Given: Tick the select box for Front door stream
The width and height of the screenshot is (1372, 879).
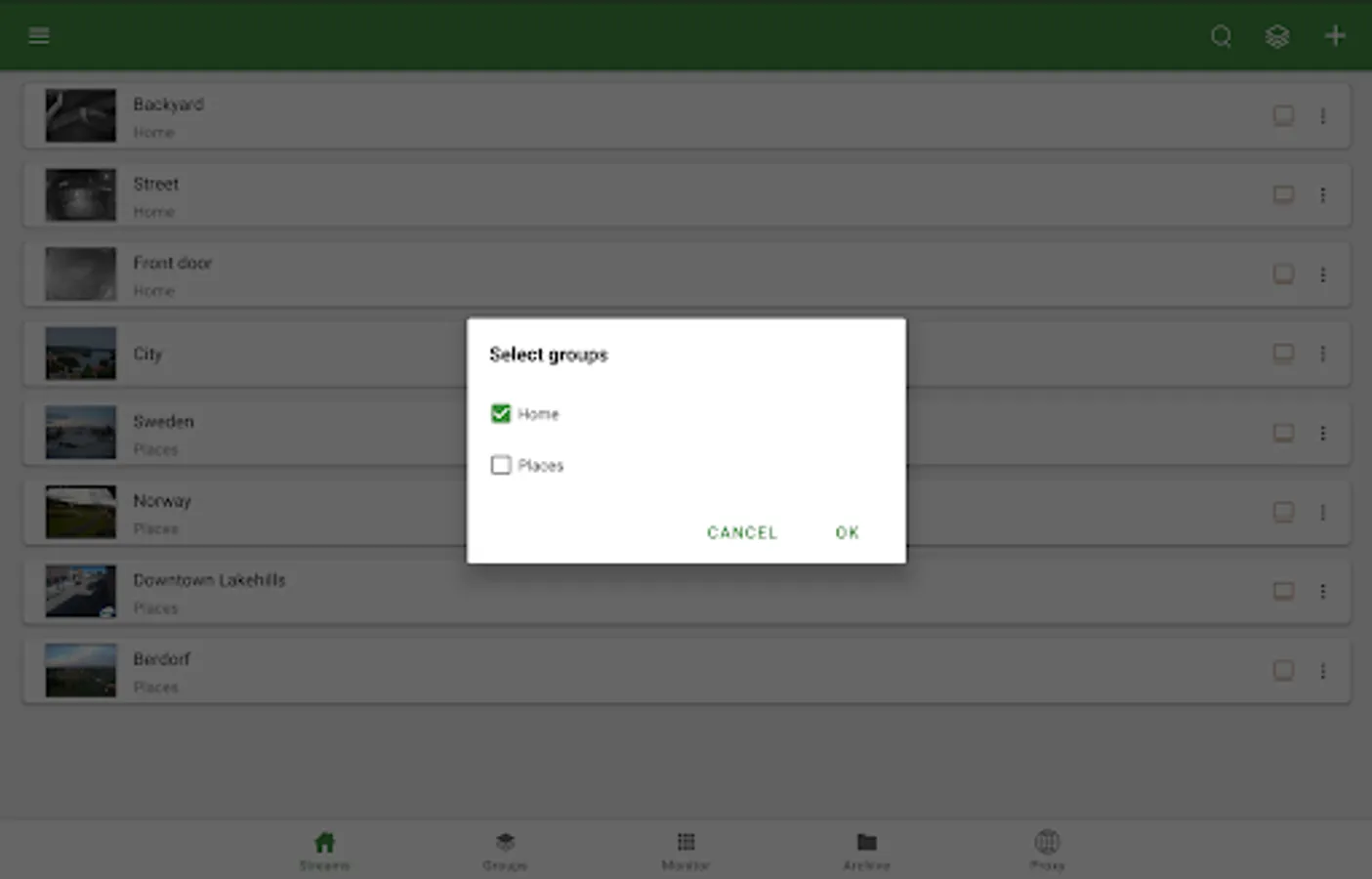Looking at the screenshot, I should point(1283,274).
